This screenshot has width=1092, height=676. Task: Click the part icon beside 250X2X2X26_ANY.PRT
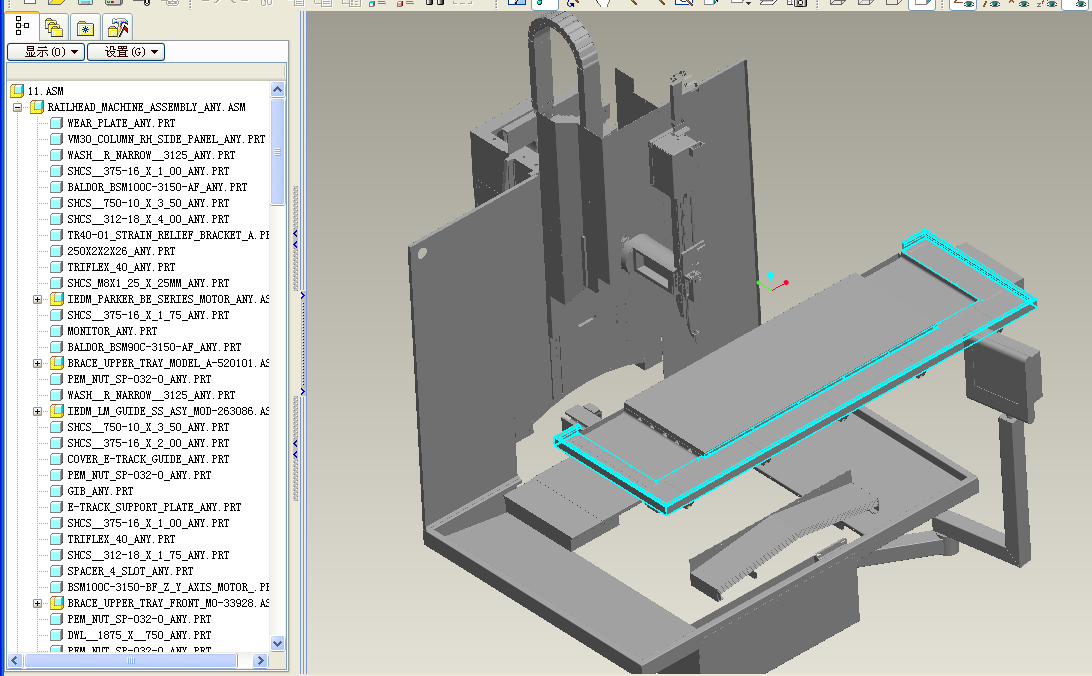click(x=57, y=251)
